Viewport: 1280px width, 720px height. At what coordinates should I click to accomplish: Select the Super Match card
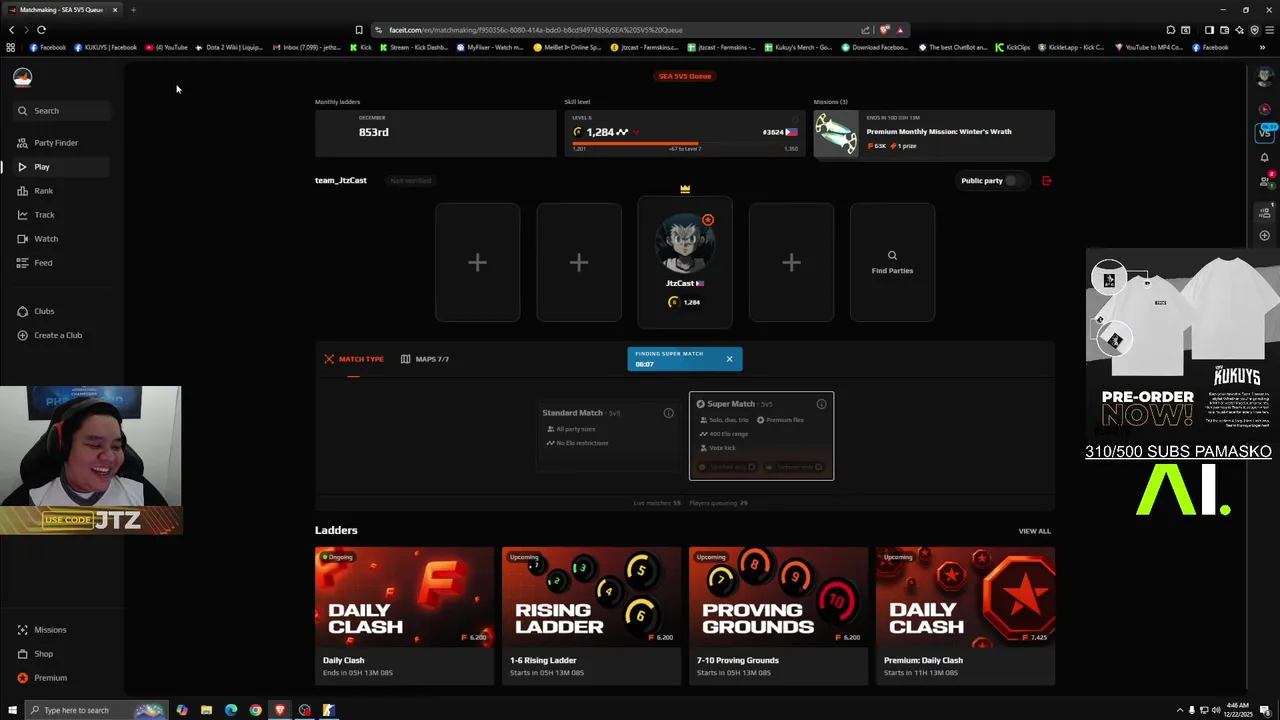(761, 436)
